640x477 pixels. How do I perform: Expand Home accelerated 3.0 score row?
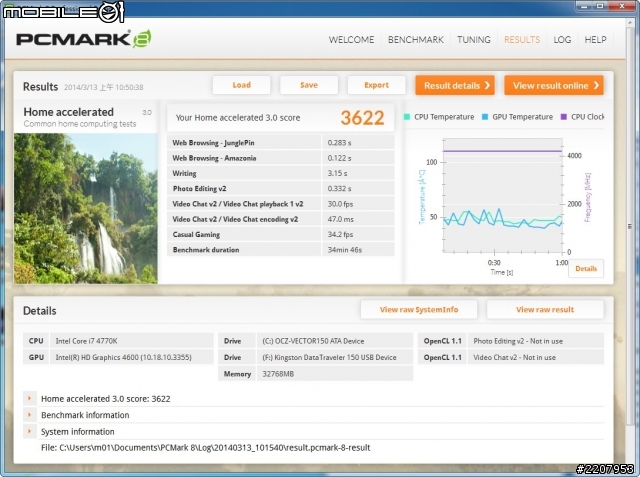[x=29, y=398]
